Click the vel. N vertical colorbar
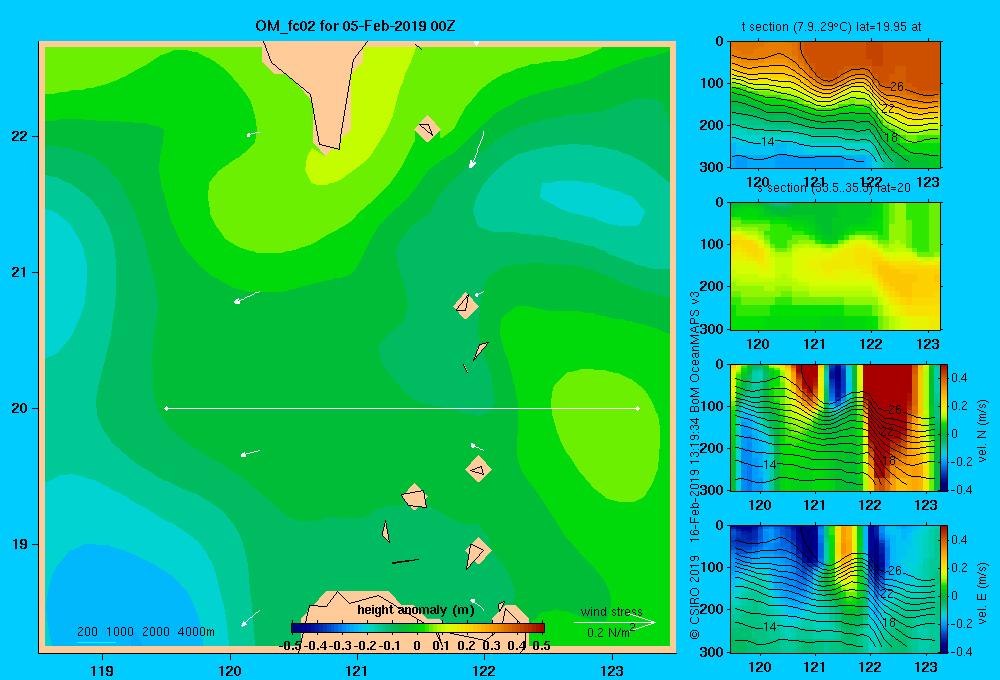1000x680 pixels. [944, 427]
